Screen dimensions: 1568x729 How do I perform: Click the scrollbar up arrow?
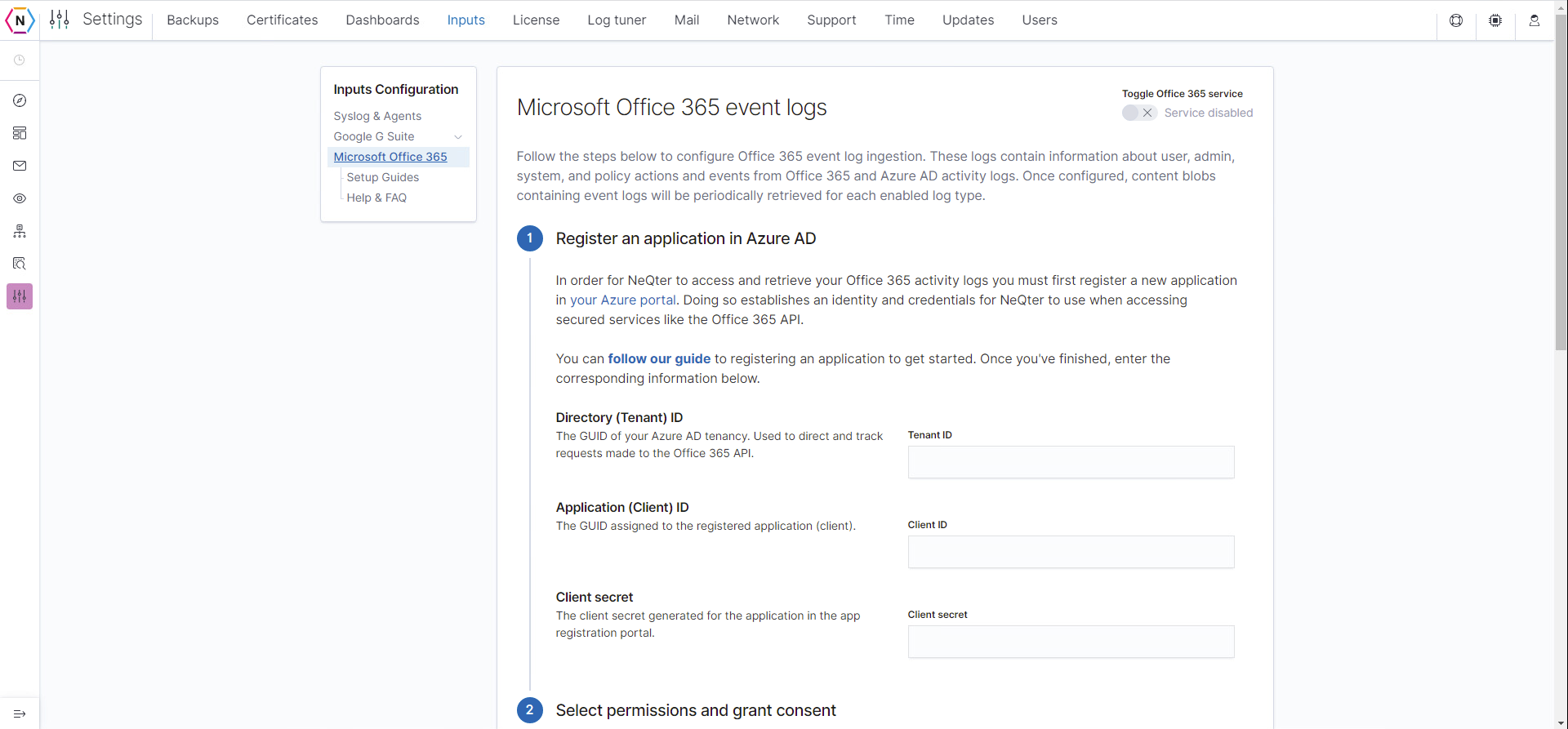1561,6
